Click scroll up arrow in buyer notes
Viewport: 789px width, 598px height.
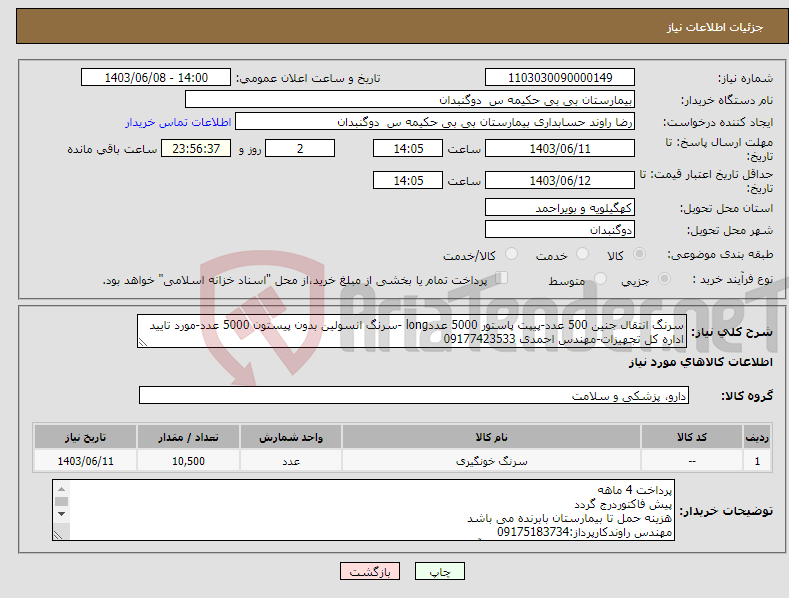point(61,489)
